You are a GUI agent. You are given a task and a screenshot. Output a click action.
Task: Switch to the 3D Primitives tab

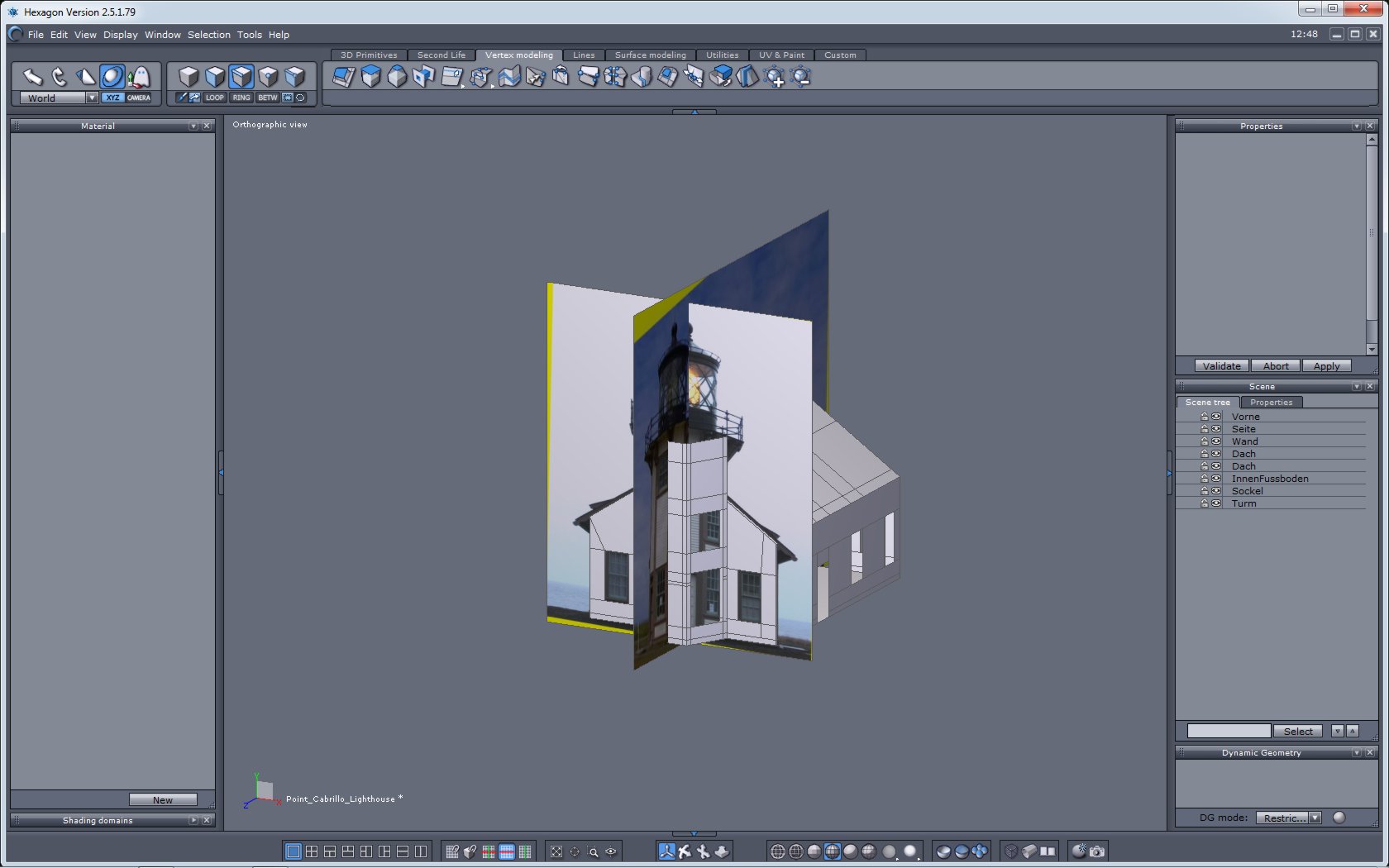click(369, 55)
